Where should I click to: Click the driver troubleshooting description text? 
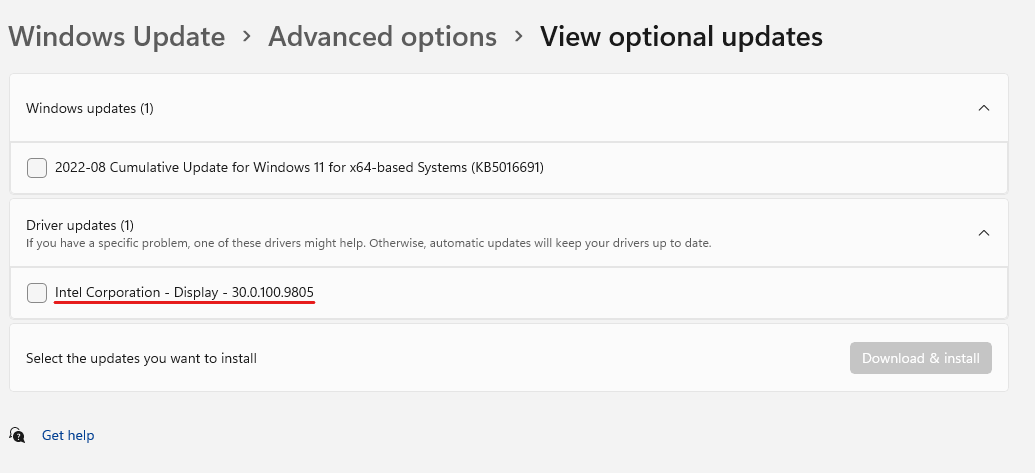click(x=368, y=243)
